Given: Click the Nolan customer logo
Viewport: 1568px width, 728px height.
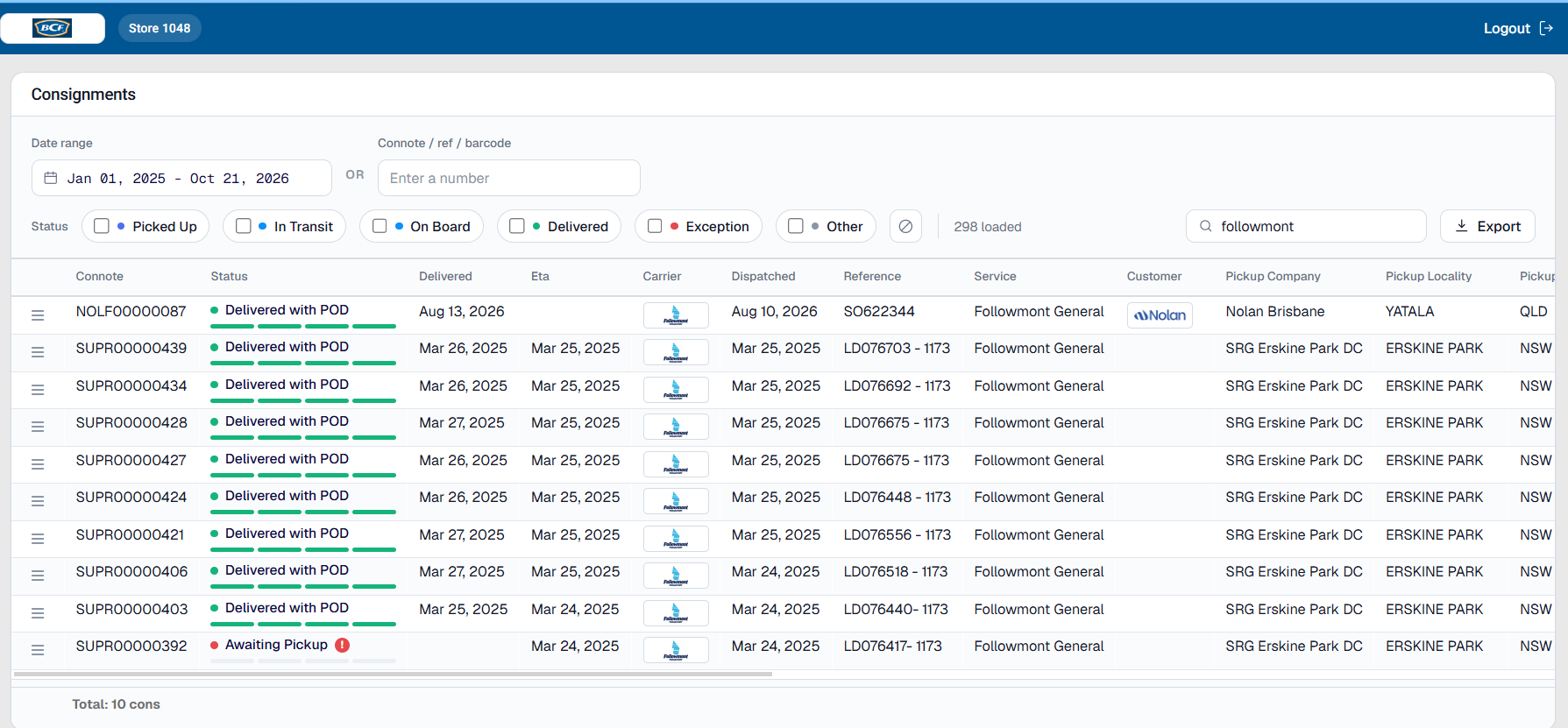Looking at the screenshot, I should 1160,315.
